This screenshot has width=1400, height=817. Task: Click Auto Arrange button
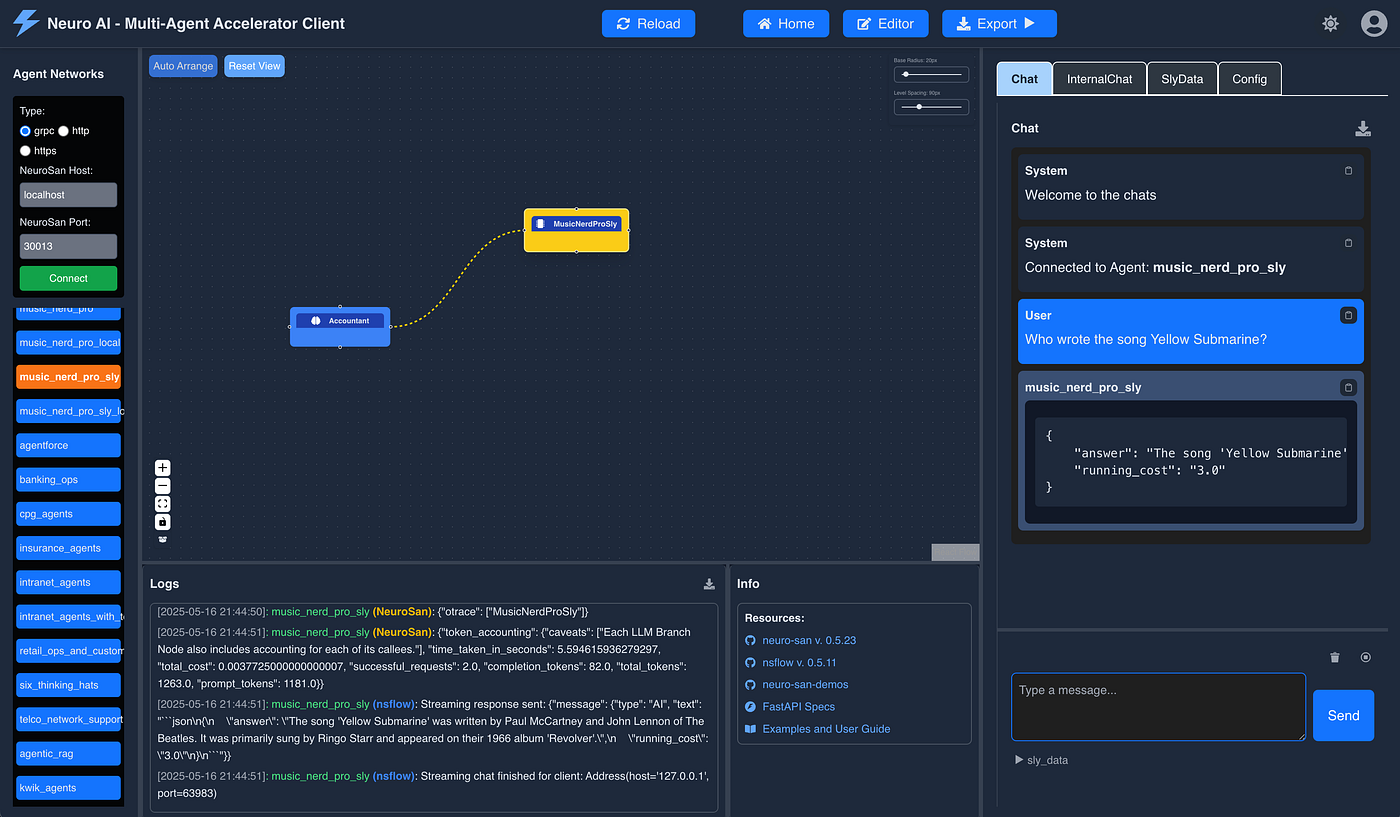pos(183,66)
